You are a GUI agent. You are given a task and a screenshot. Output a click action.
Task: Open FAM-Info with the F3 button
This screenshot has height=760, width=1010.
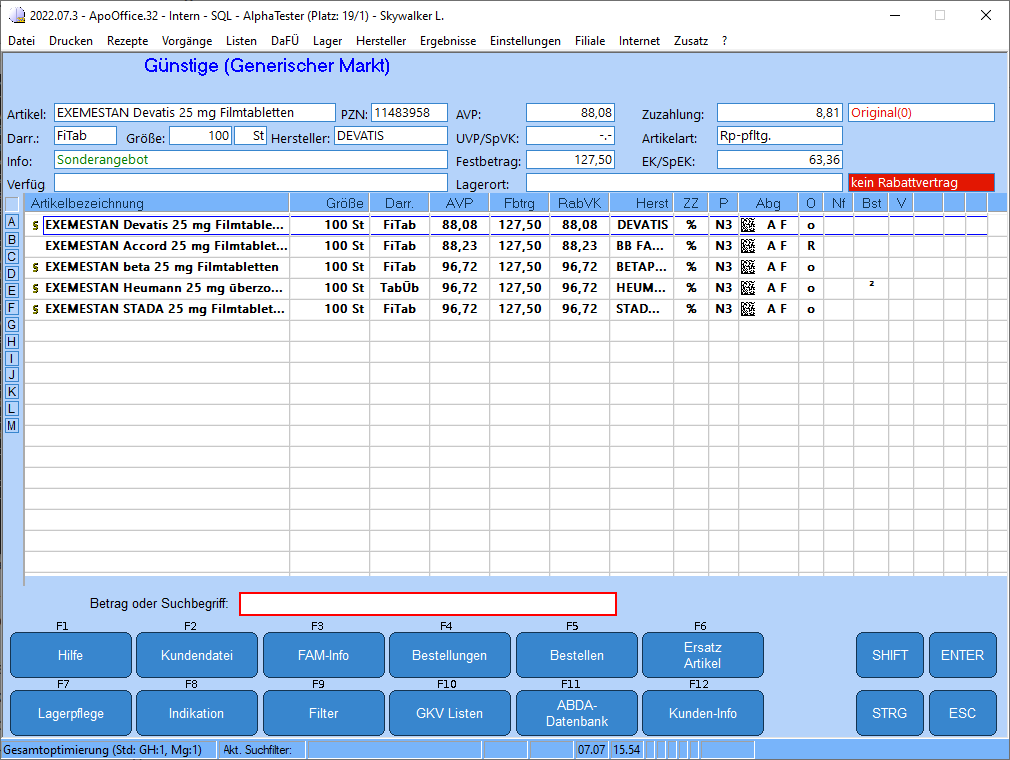click(x=323, y=655)
